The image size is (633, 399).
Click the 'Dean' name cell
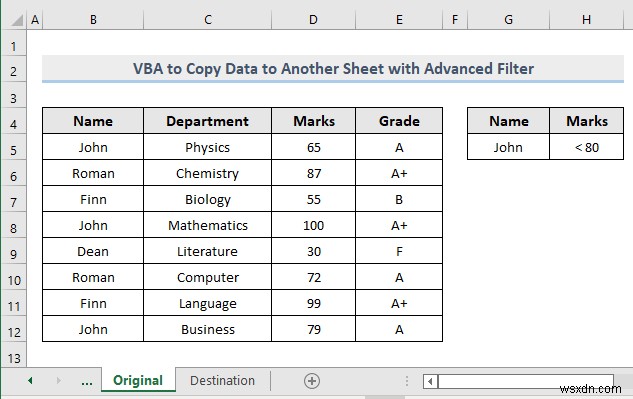point(93,251)
